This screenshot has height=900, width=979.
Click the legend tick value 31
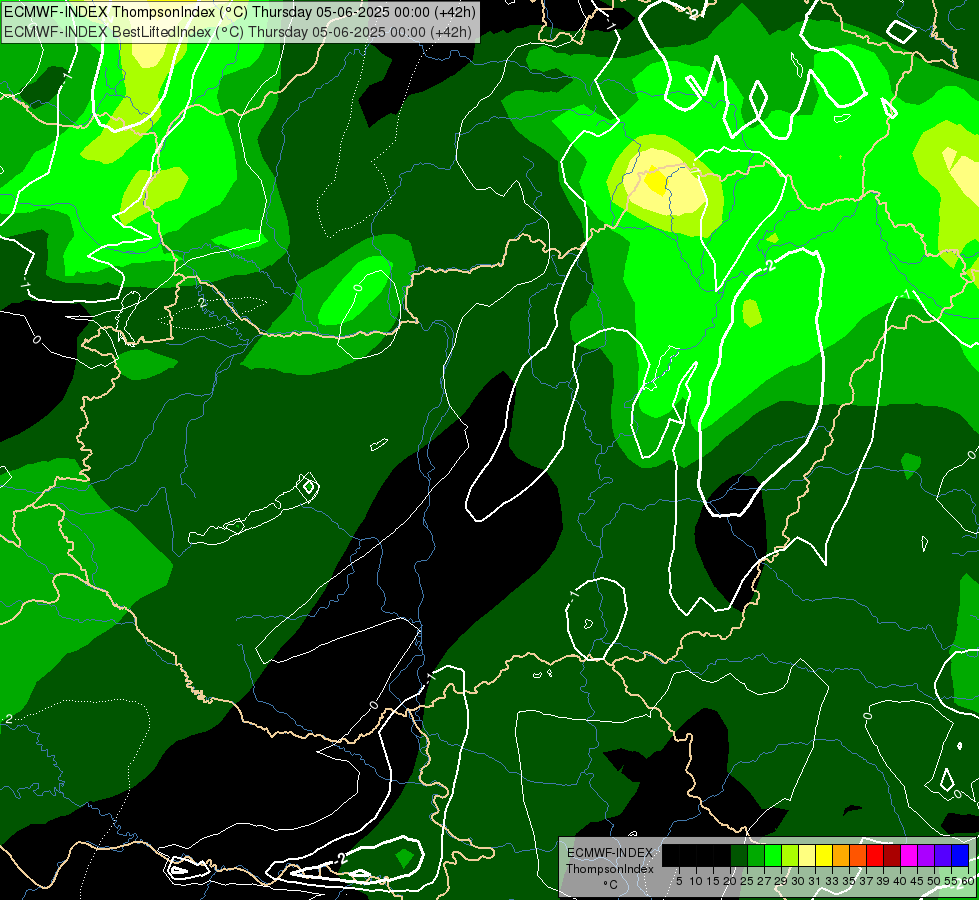point(815,881)
